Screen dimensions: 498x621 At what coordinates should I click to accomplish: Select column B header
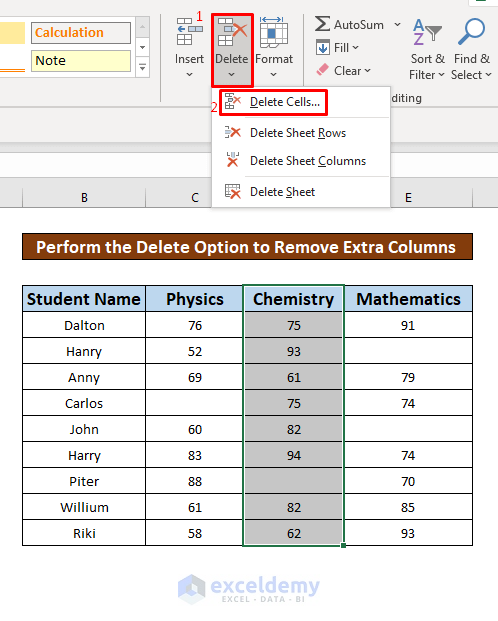click(84, 197)
